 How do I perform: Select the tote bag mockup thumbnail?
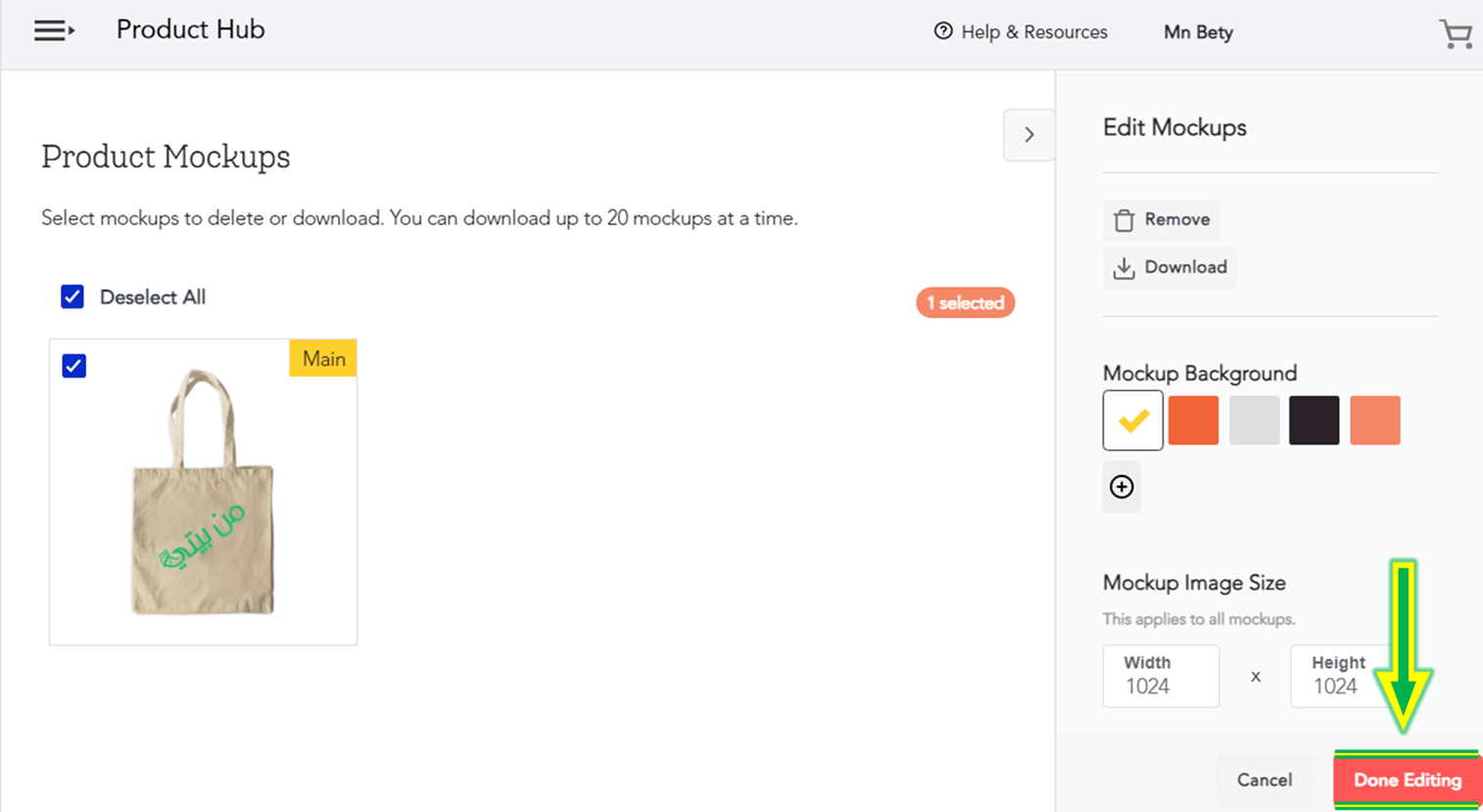(x=204, y=492)
